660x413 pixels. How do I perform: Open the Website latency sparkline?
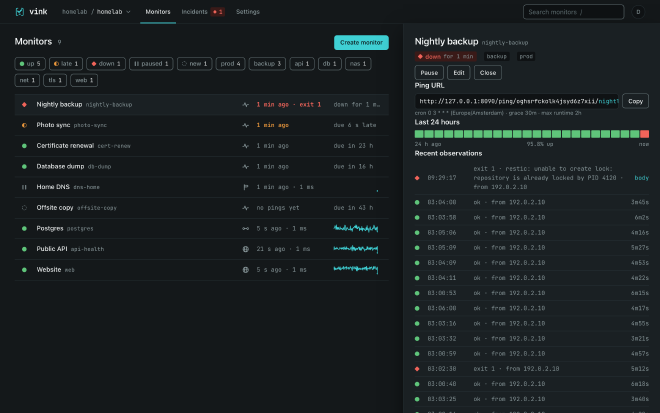(x=356, y=269)
